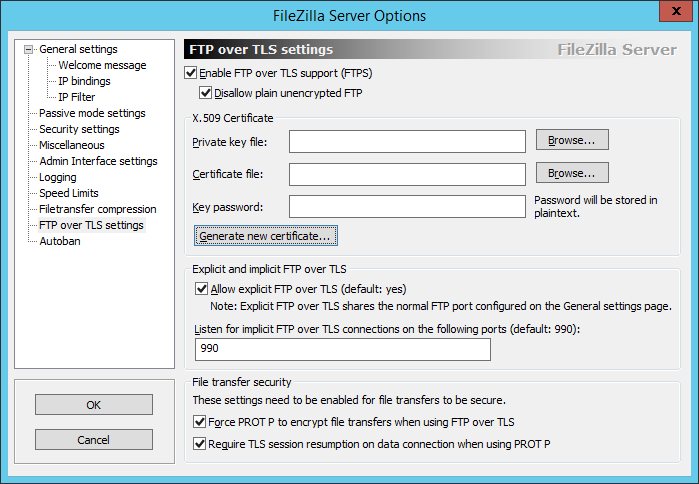Open Speed Limits settings
Image resolution: width=699 pixels, height=484 pixels.
69,193
